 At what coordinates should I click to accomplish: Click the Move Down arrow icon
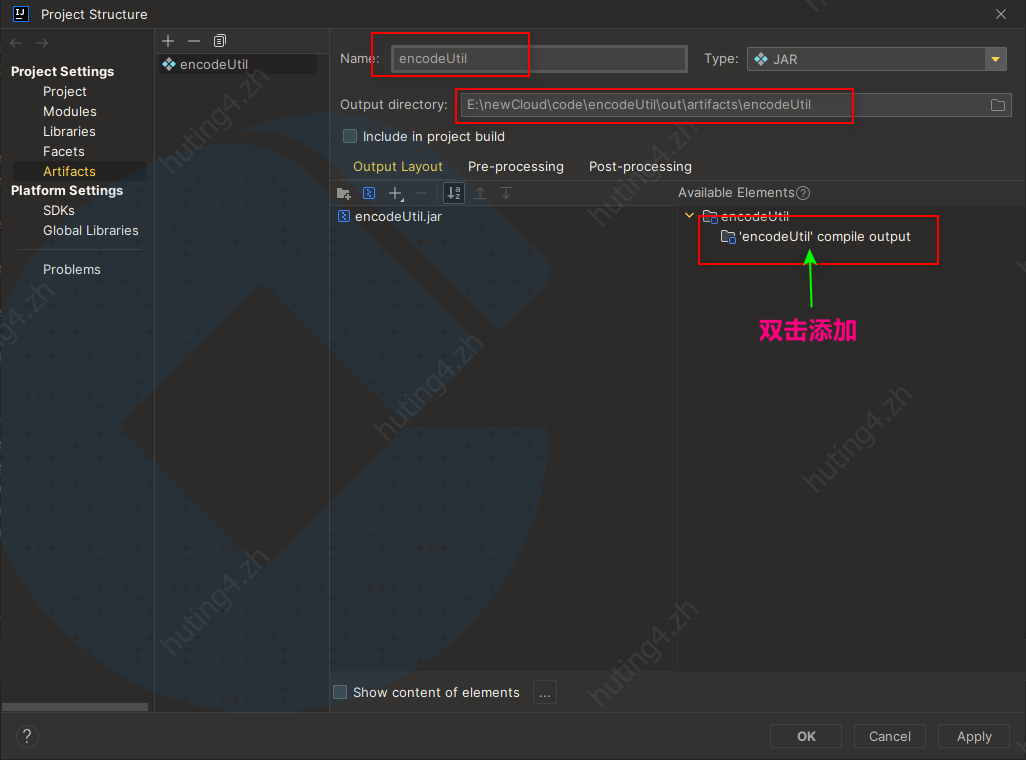click(x=506, y=193)
